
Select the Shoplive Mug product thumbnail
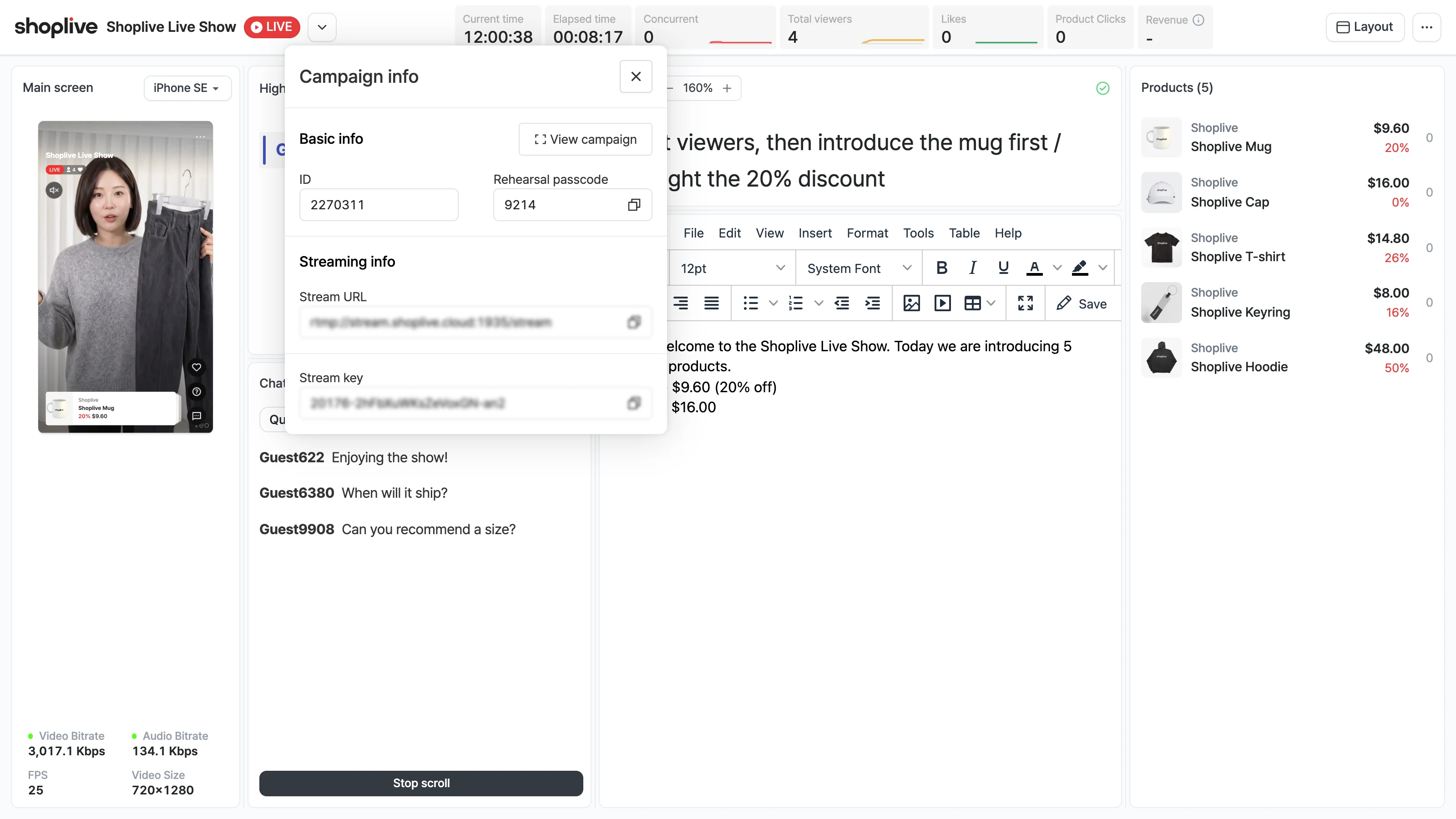tap(1161, 137)
